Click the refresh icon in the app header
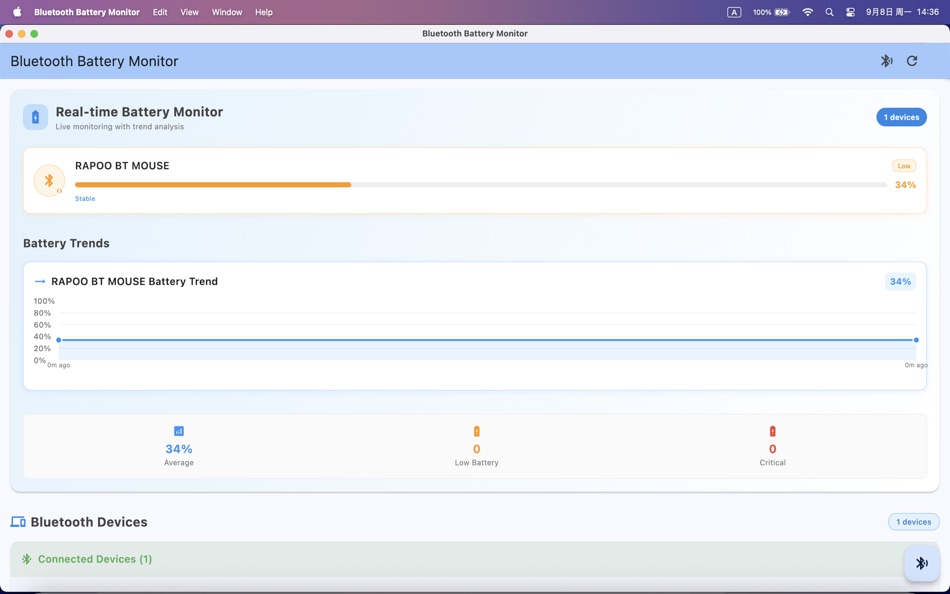The image size is (950, 594). point(911,60)
